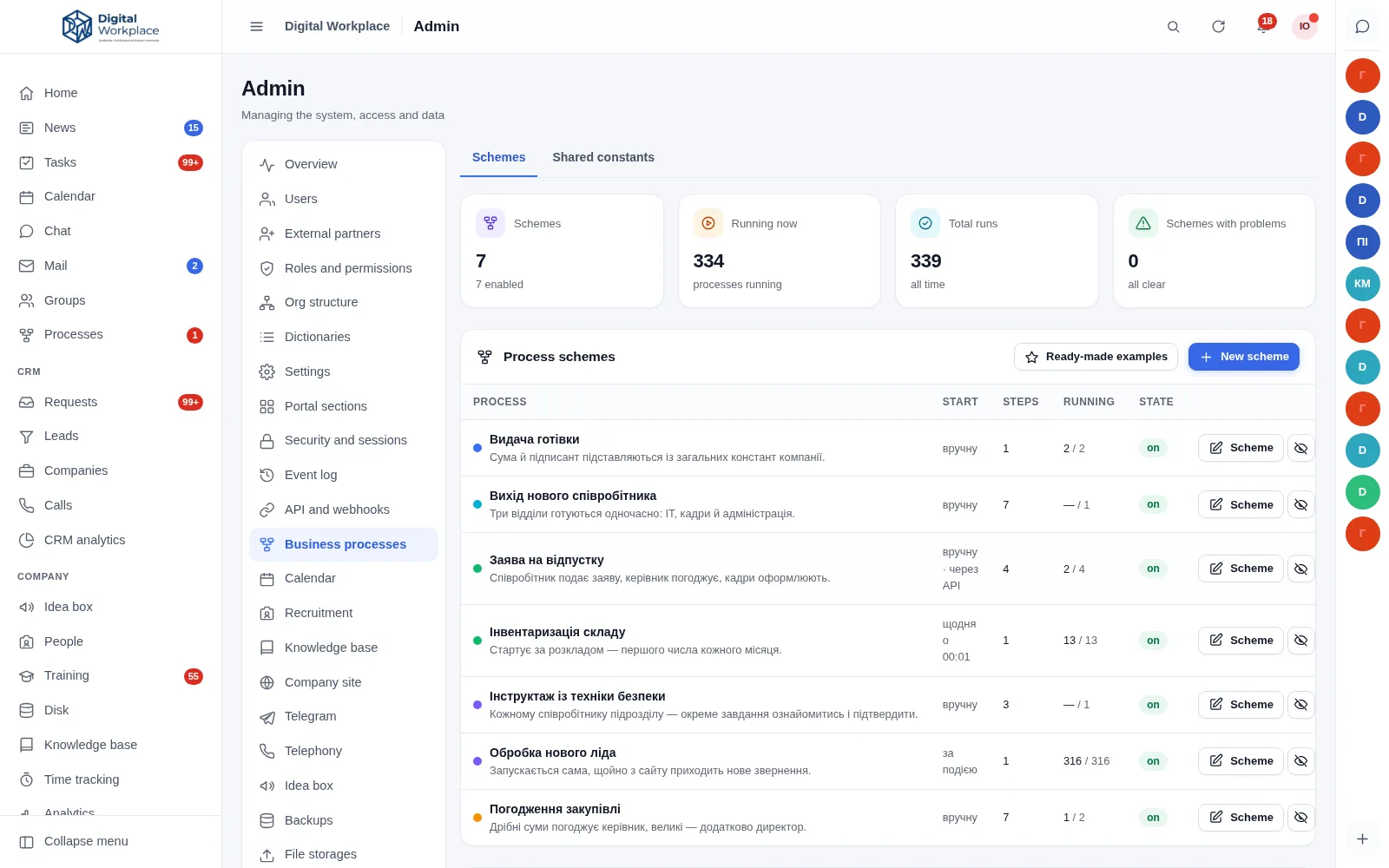Open Roles and permissions section
Screen dimensions: 1389x868
click(344, 268)
